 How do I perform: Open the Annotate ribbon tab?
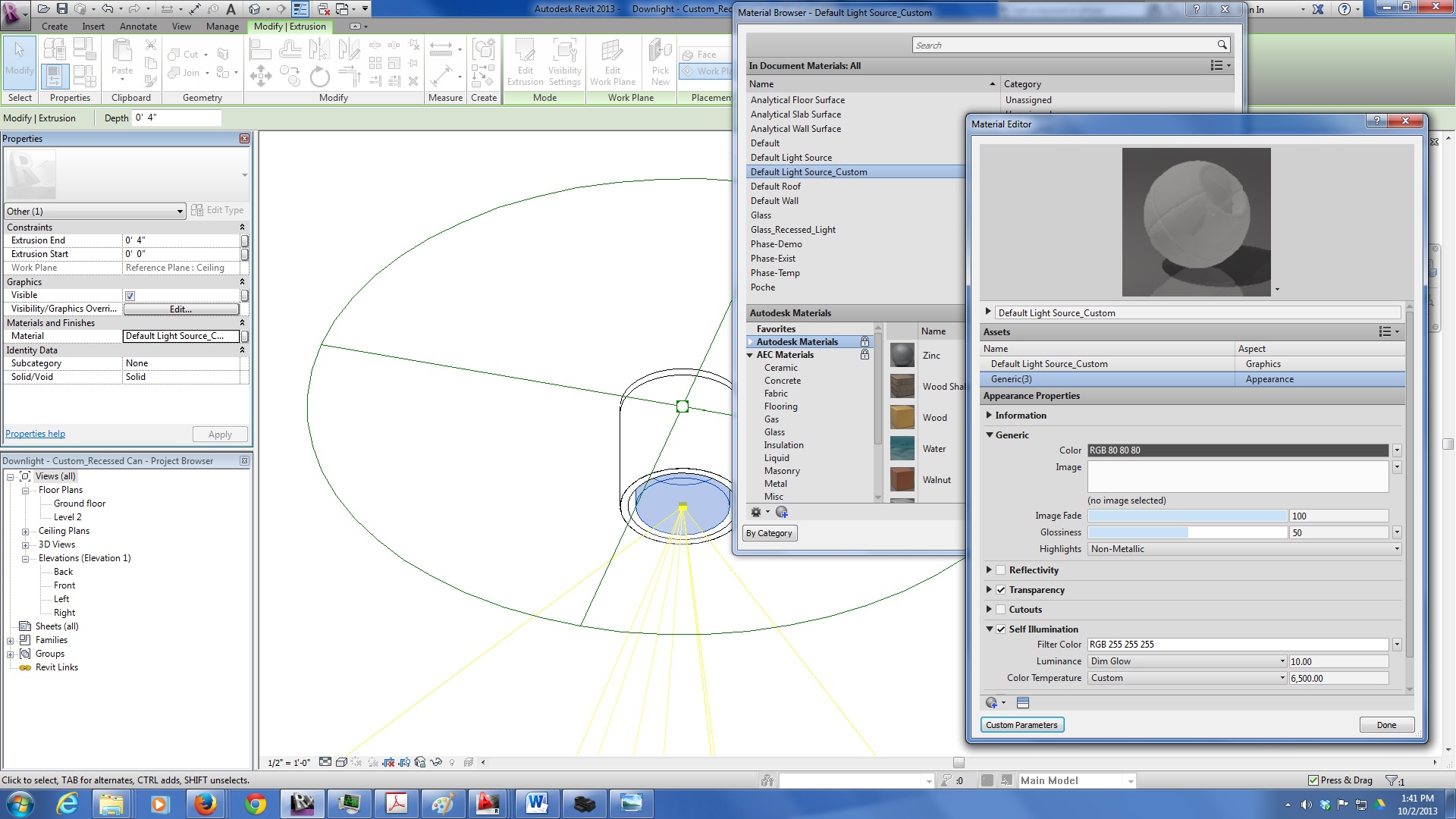tap(138, 27)
